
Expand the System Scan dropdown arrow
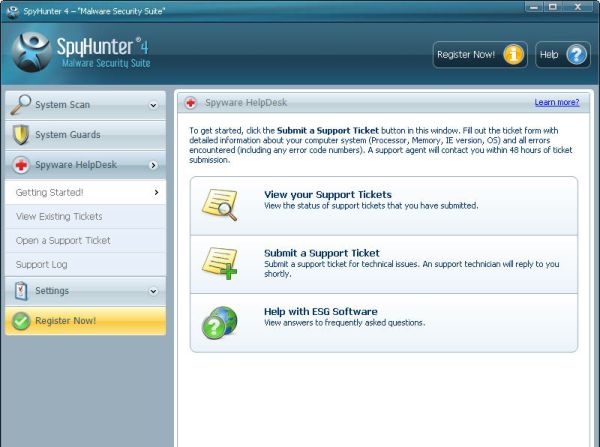point(153,105)
